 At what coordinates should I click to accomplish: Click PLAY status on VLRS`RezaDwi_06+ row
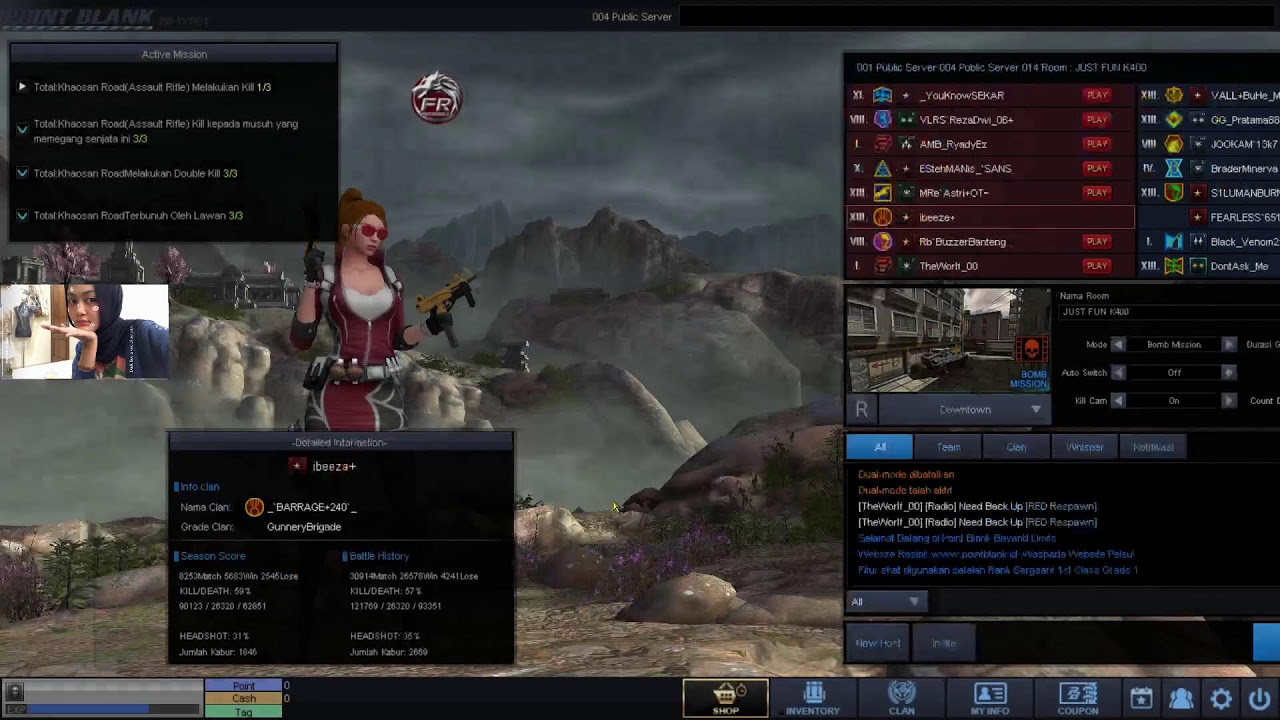point(1097,119)
